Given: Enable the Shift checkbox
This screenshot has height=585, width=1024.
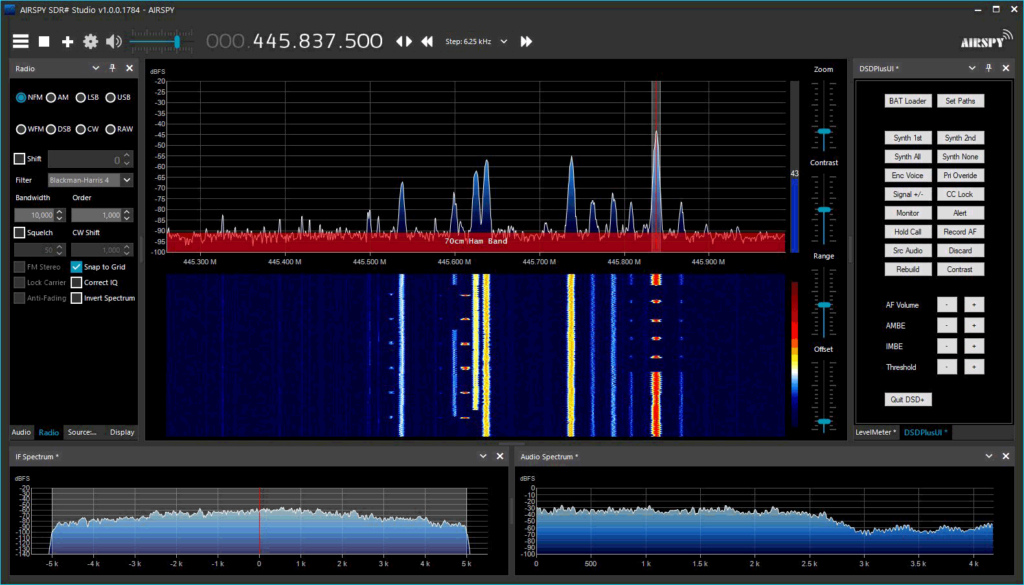Looking at the screenshot, I should coord(20,159).
